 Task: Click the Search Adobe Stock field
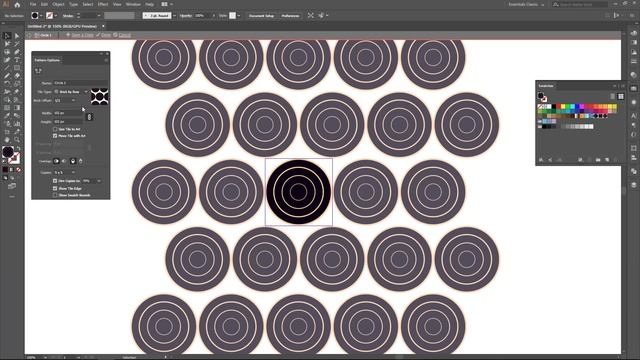pos(580,4)
